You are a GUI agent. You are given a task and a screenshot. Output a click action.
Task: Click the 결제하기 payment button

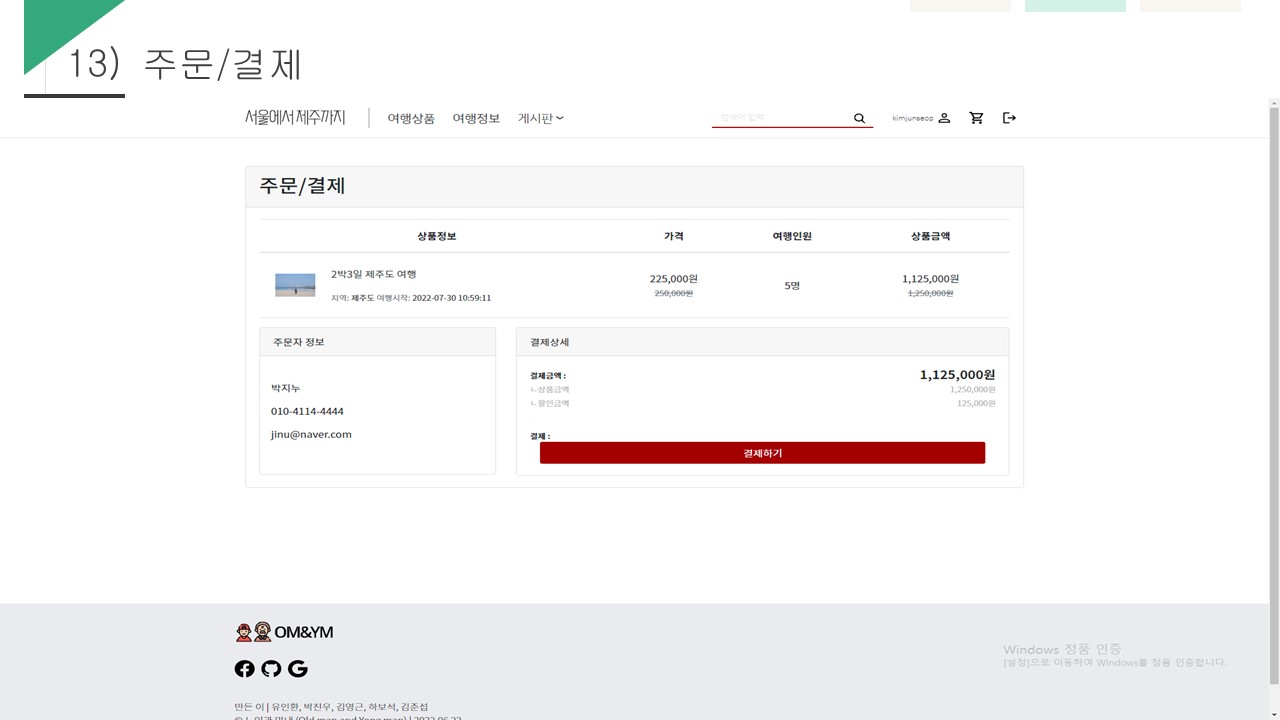(x=762, y=453)
